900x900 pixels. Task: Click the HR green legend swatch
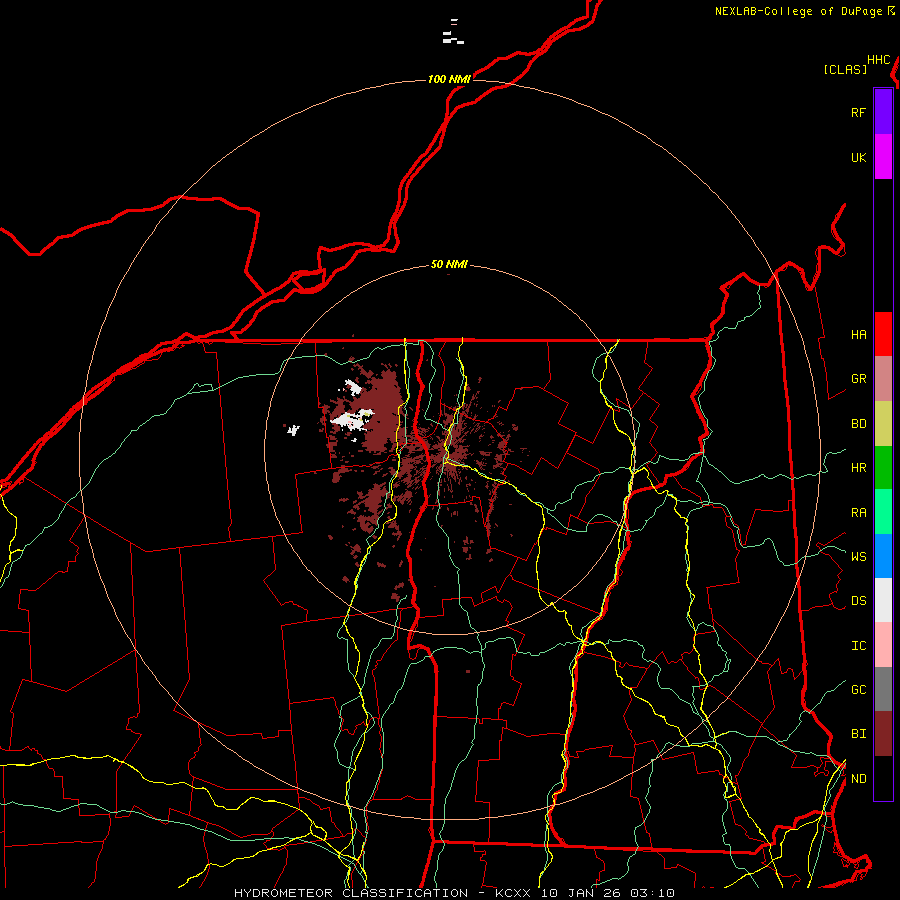click(883, 468)
